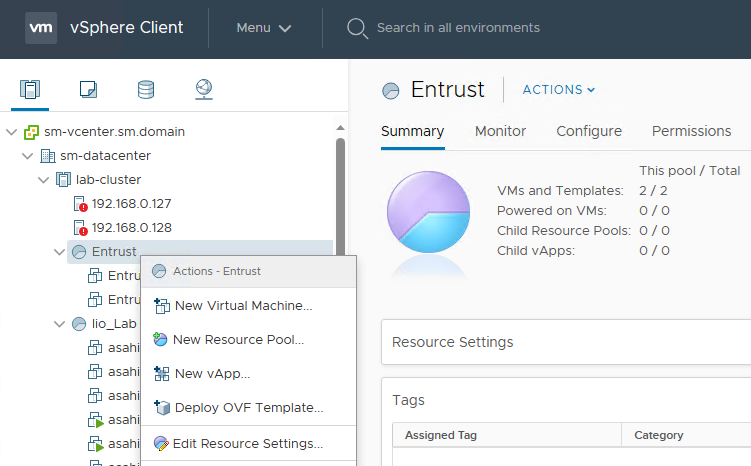
Task: Collapse lab-cluster tree node
Action: click(x=44, y=180)
